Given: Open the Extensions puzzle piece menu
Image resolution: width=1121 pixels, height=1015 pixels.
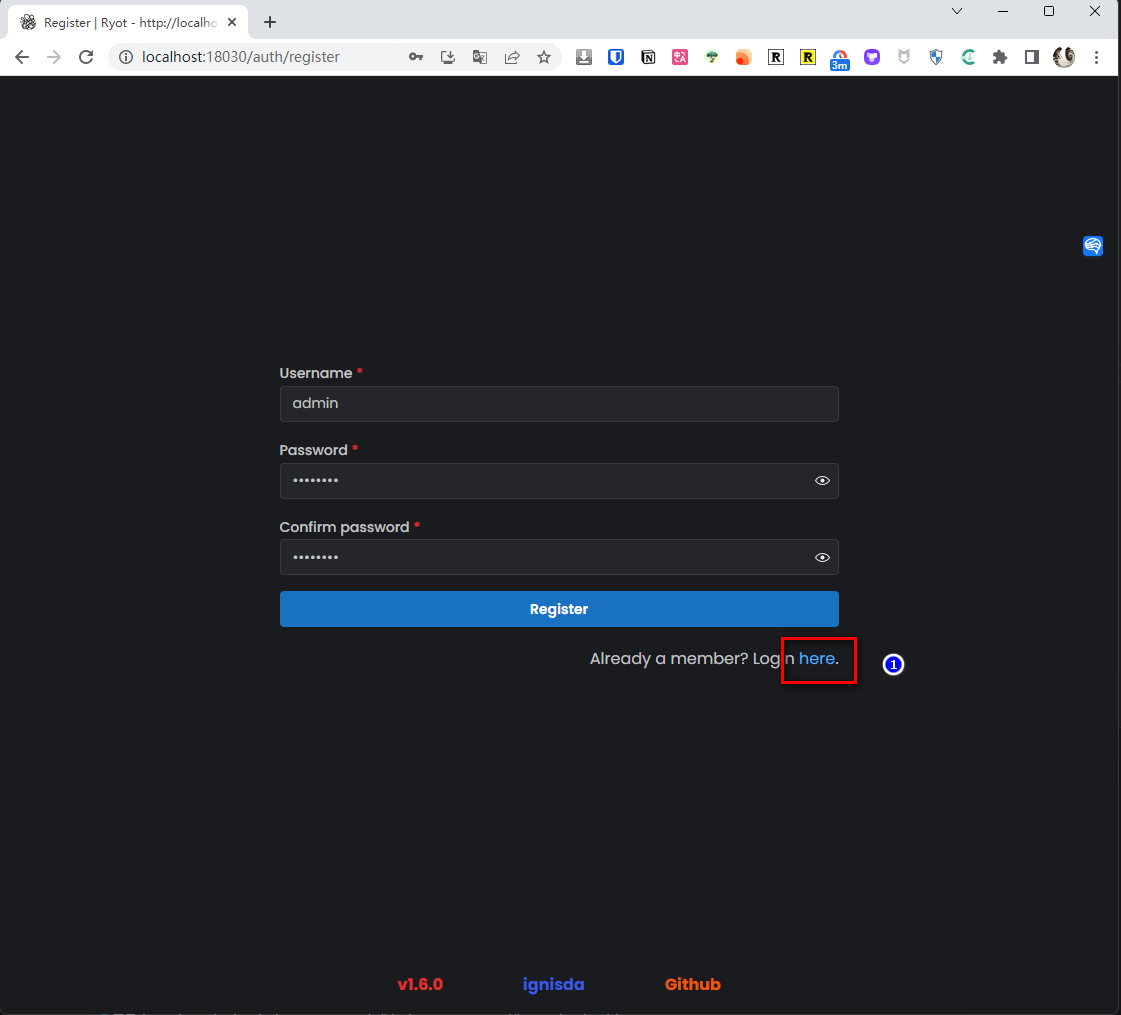Looking at the screenshot, I should pos(999,58).
